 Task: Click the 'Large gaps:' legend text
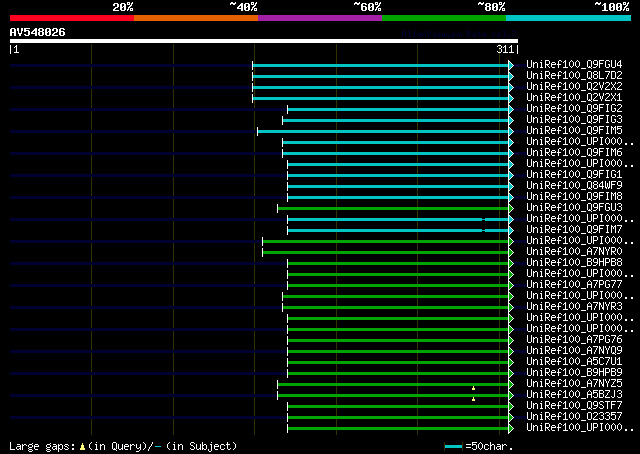(x=42, y=446)
